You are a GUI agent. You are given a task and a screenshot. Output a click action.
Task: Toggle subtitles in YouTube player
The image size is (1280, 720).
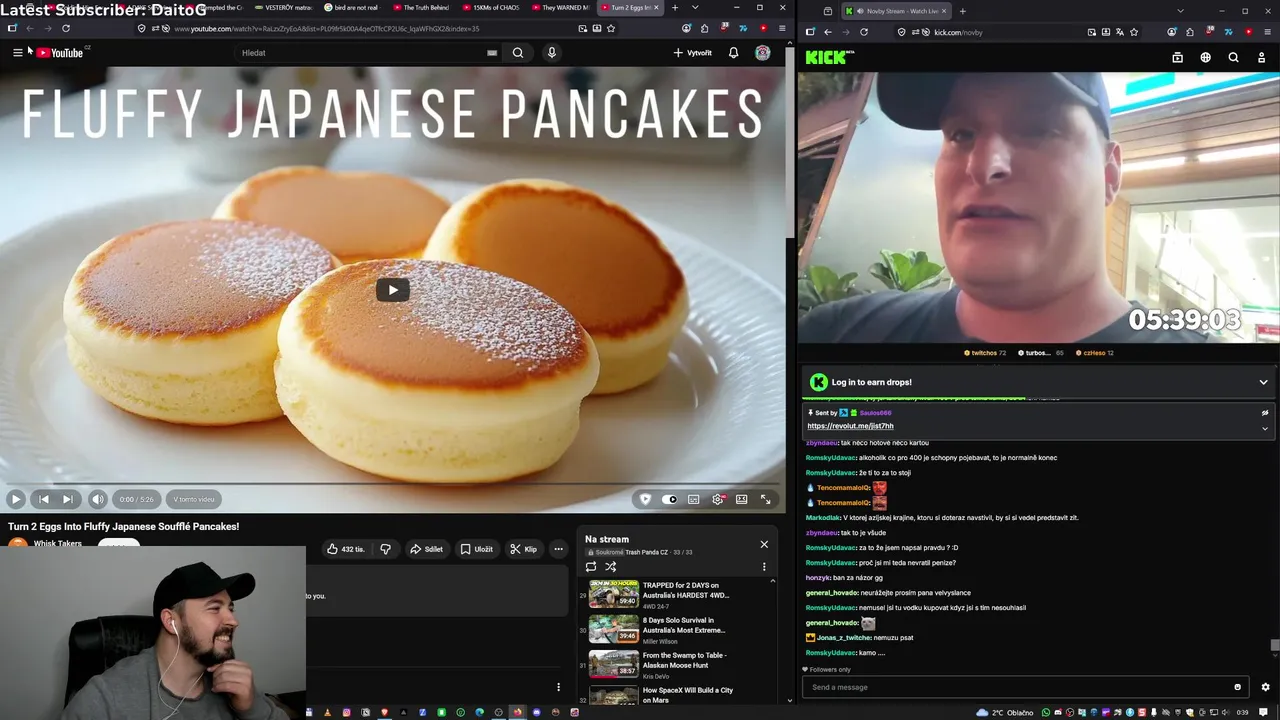[x=693, y=499]
